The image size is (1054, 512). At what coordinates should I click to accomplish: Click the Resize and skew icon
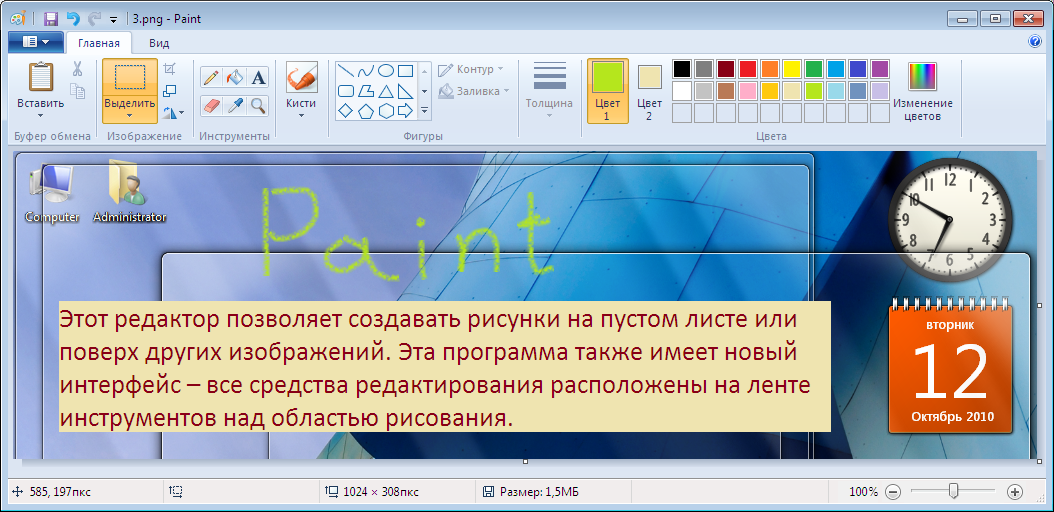click(170, 91)
